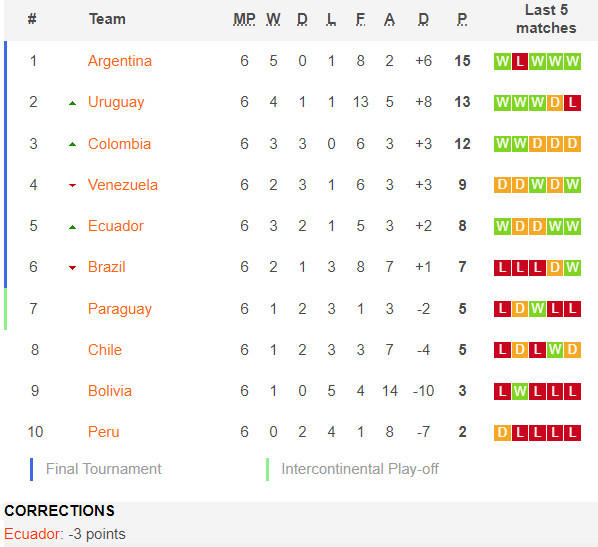Screen dimensions: 598x547
Task: Click Peru's orange D result badge
Action: point(502,433)
